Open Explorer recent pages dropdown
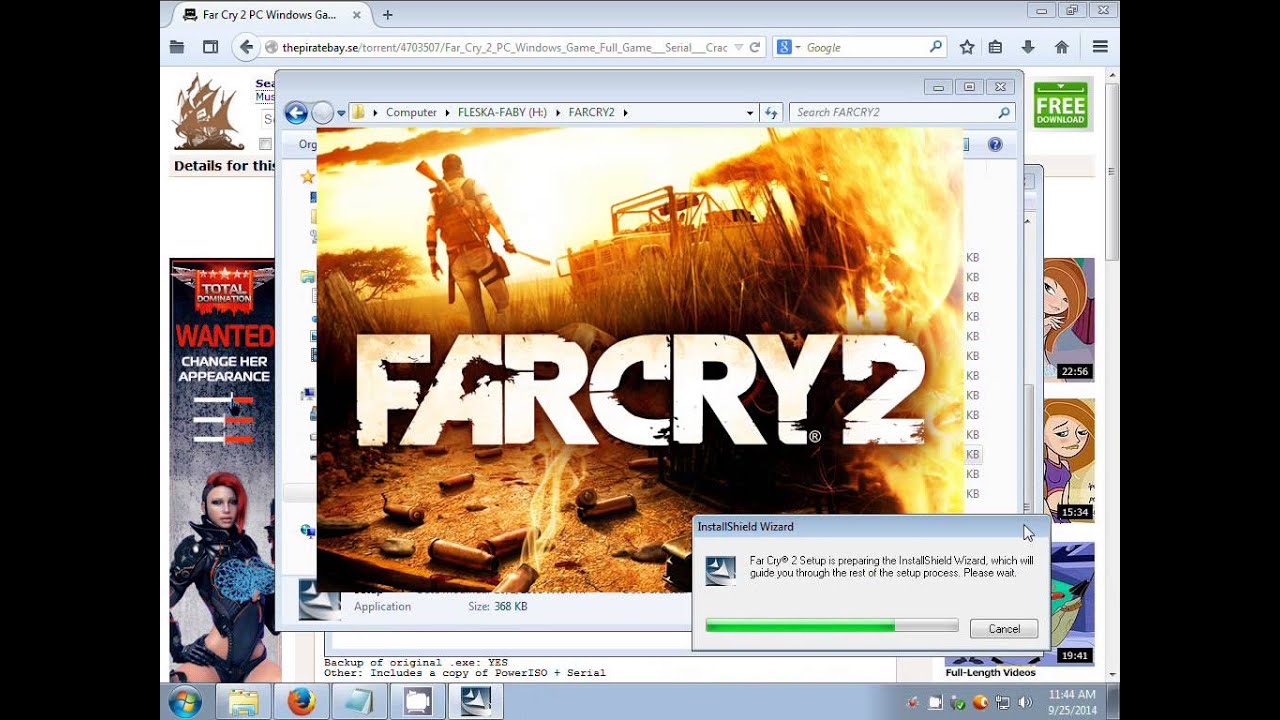The width and height of the screenshot is (1280, 720). [x=341, y=113]
